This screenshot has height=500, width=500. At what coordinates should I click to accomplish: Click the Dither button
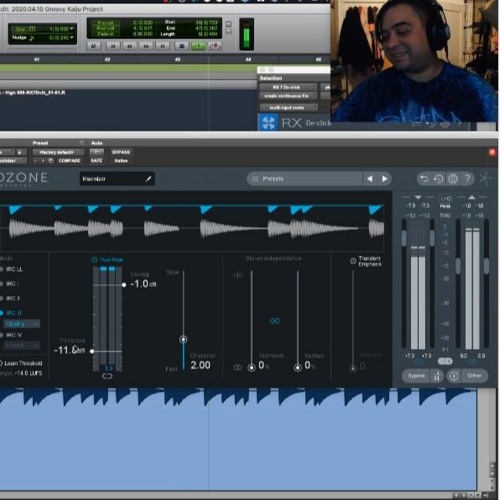tap(474, 376)
